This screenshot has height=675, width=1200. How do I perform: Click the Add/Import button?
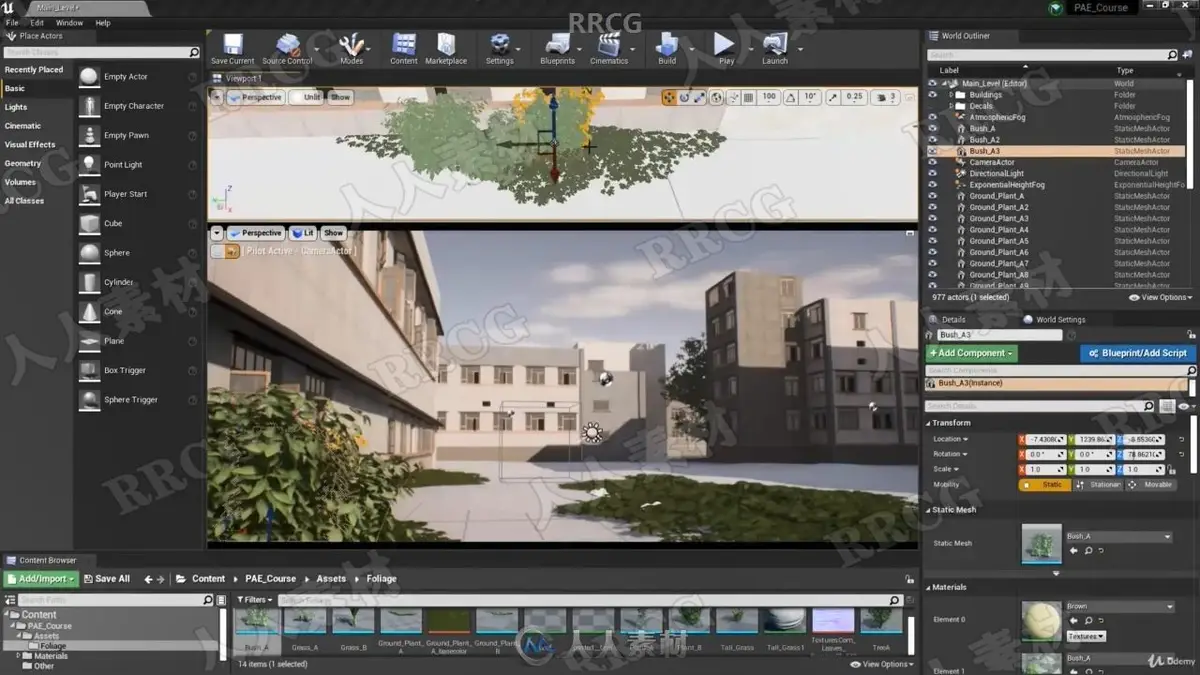(41, 579)
